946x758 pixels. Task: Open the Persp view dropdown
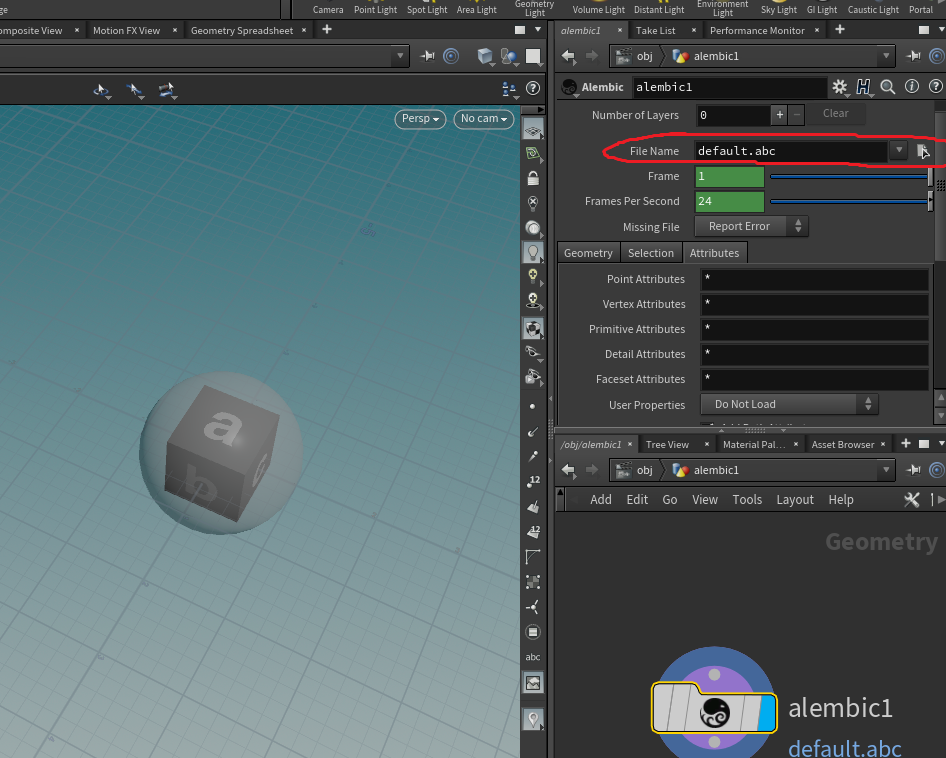[421, 119]
